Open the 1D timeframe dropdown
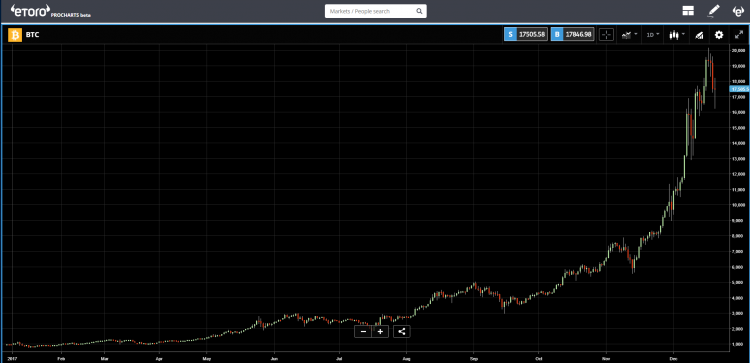The image size is (750, 363). coord(653,34)
